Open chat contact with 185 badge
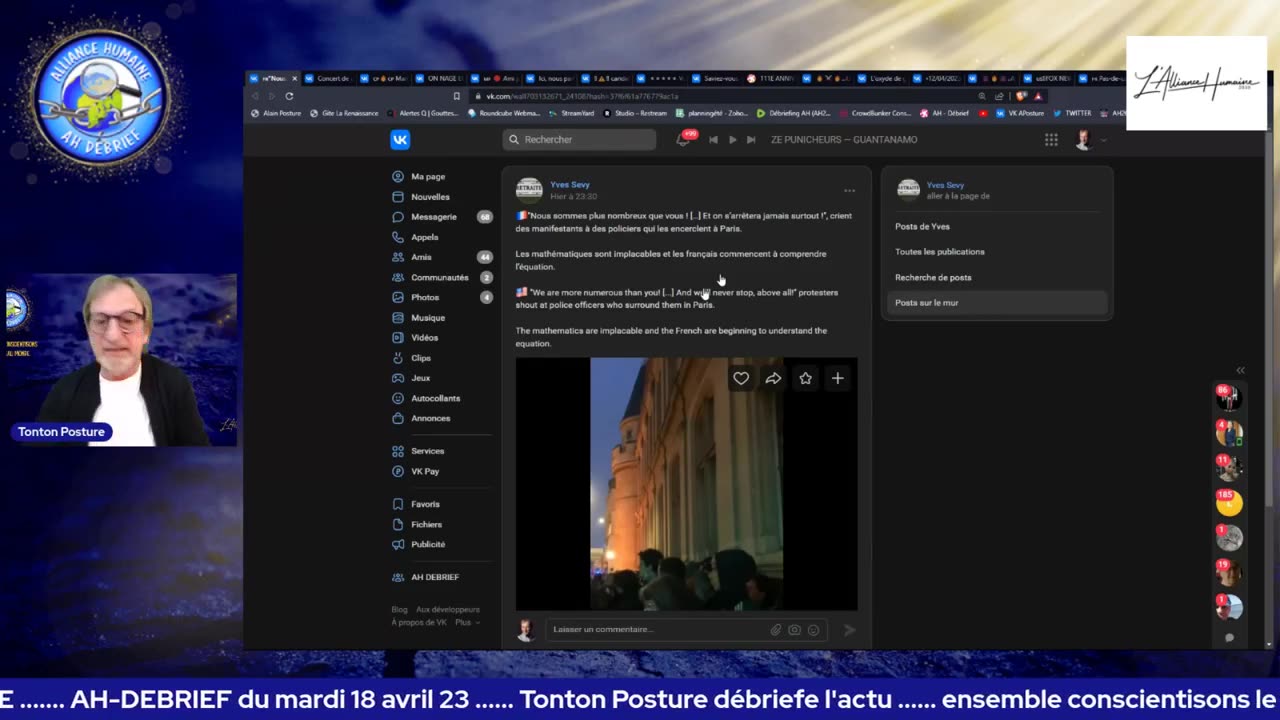The image size is (1280, 720). click(1229, 502)
